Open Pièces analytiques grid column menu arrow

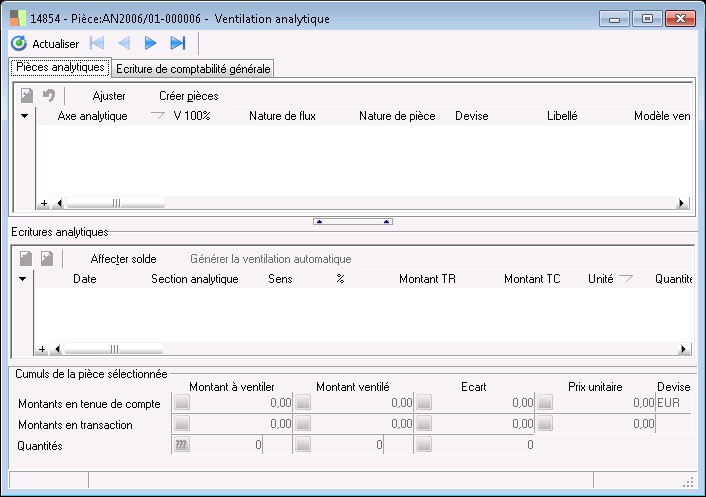(x=25, y=116)
